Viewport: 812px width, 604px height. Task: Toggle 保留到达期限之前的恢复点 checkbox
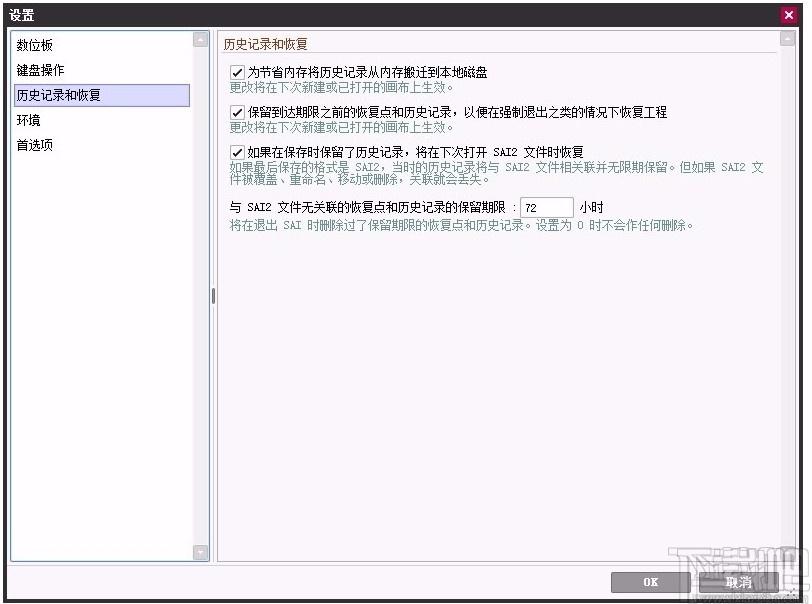[x=237, y=112]
